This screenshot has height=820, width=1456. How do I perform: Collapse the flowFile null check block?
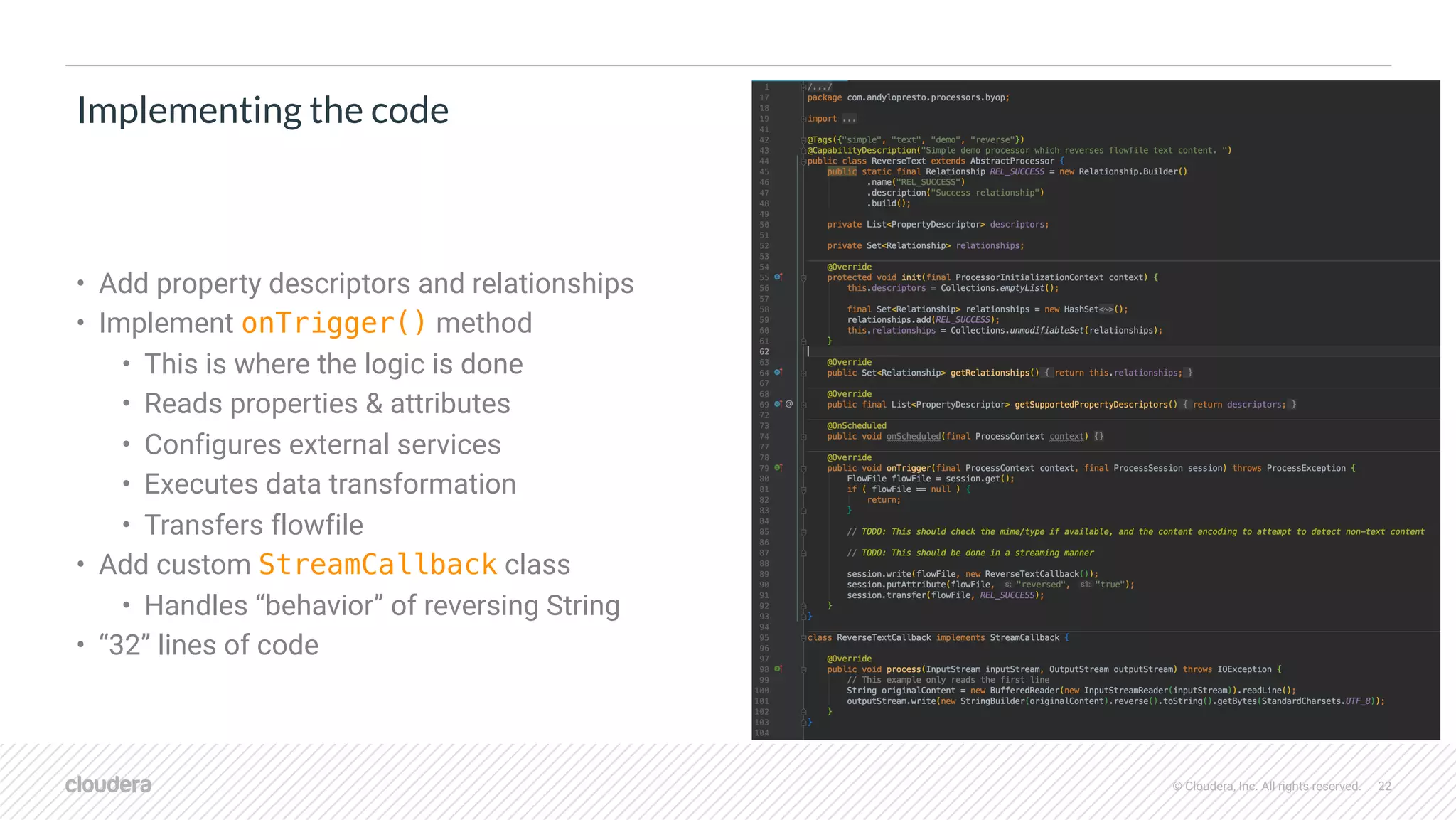(803, 490)
